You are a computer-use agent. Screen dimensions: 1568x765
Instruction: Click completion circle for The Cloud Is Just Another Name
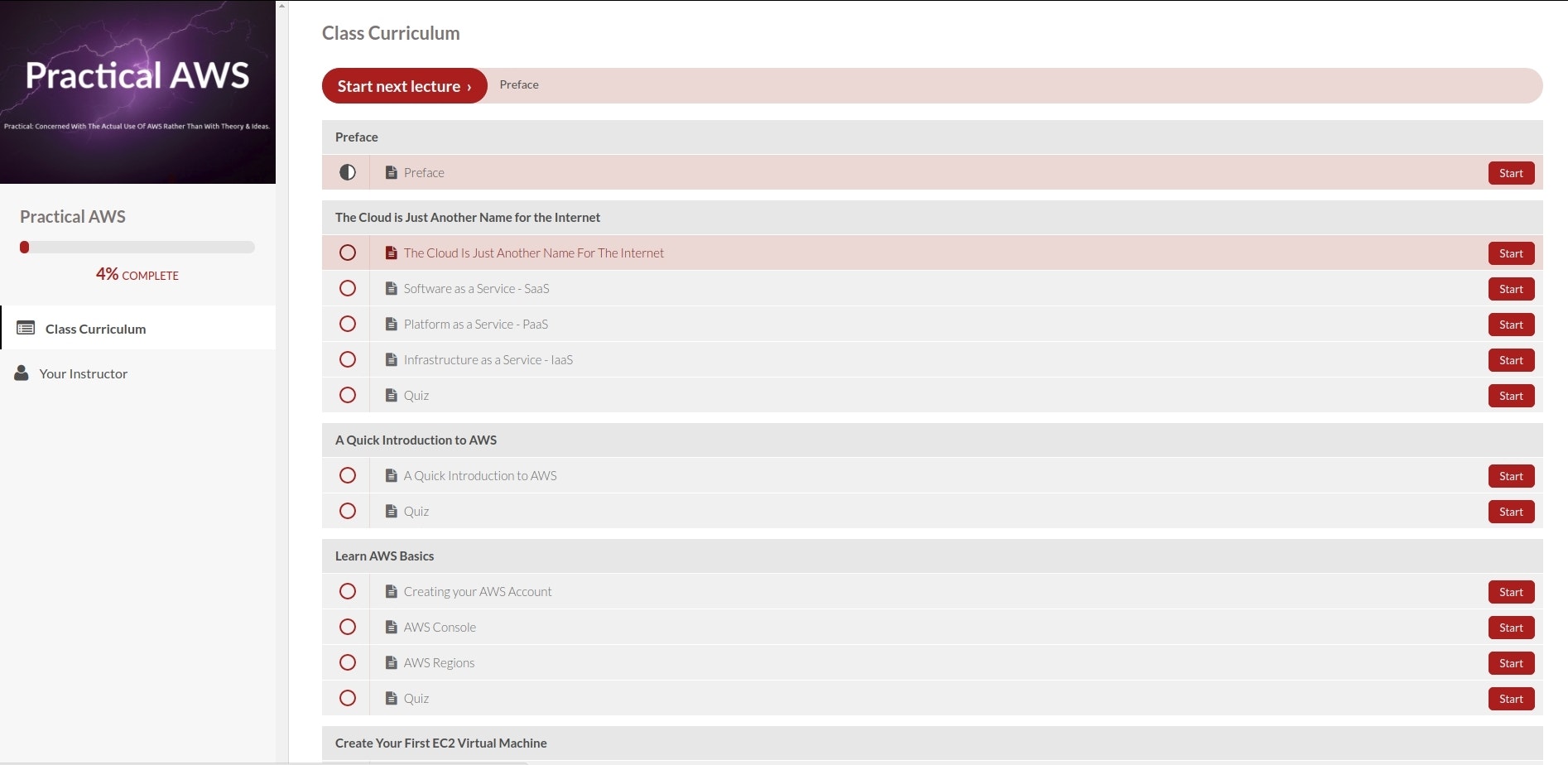tap(348, 253)
